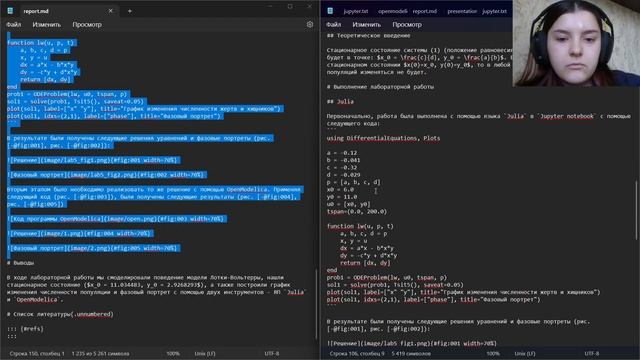Image resolution: width=640 pixels, height=360 pixels.
Task: Click '## Теоретическое введение' heading in right window
Action: point(369,36)
